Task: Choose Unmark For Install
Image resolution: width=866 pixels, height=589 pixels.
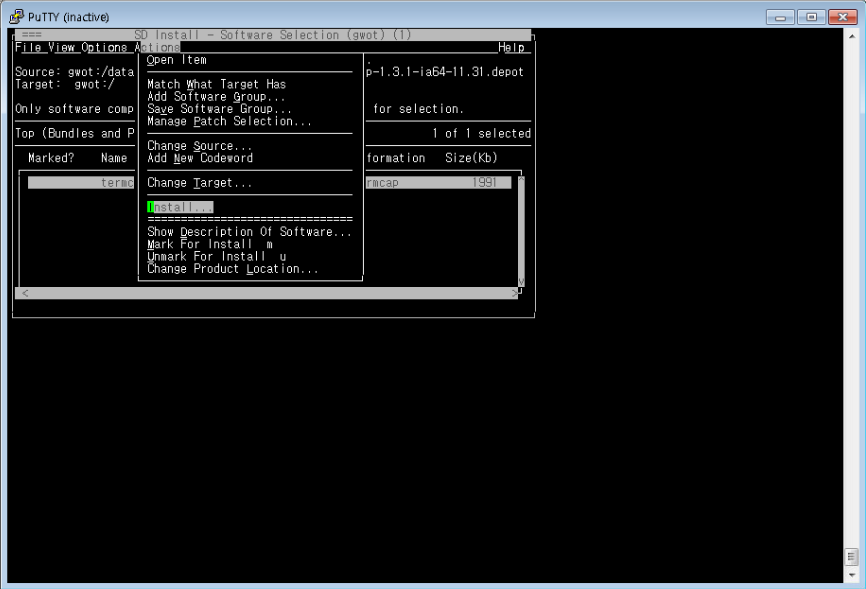Action: click(x=216, y=256)
